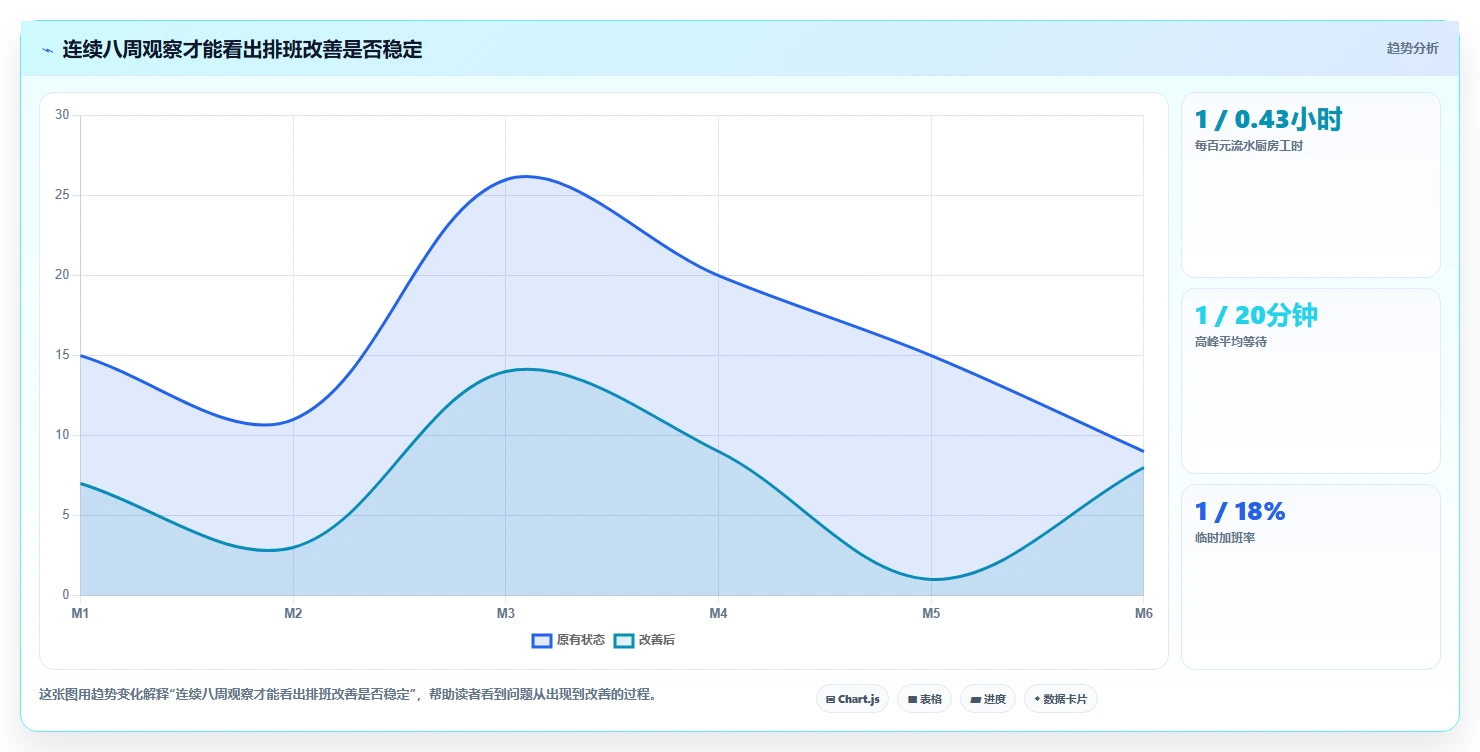Select the 表格 tag chip
This screenshot has height=752, width=1480.
925,699
